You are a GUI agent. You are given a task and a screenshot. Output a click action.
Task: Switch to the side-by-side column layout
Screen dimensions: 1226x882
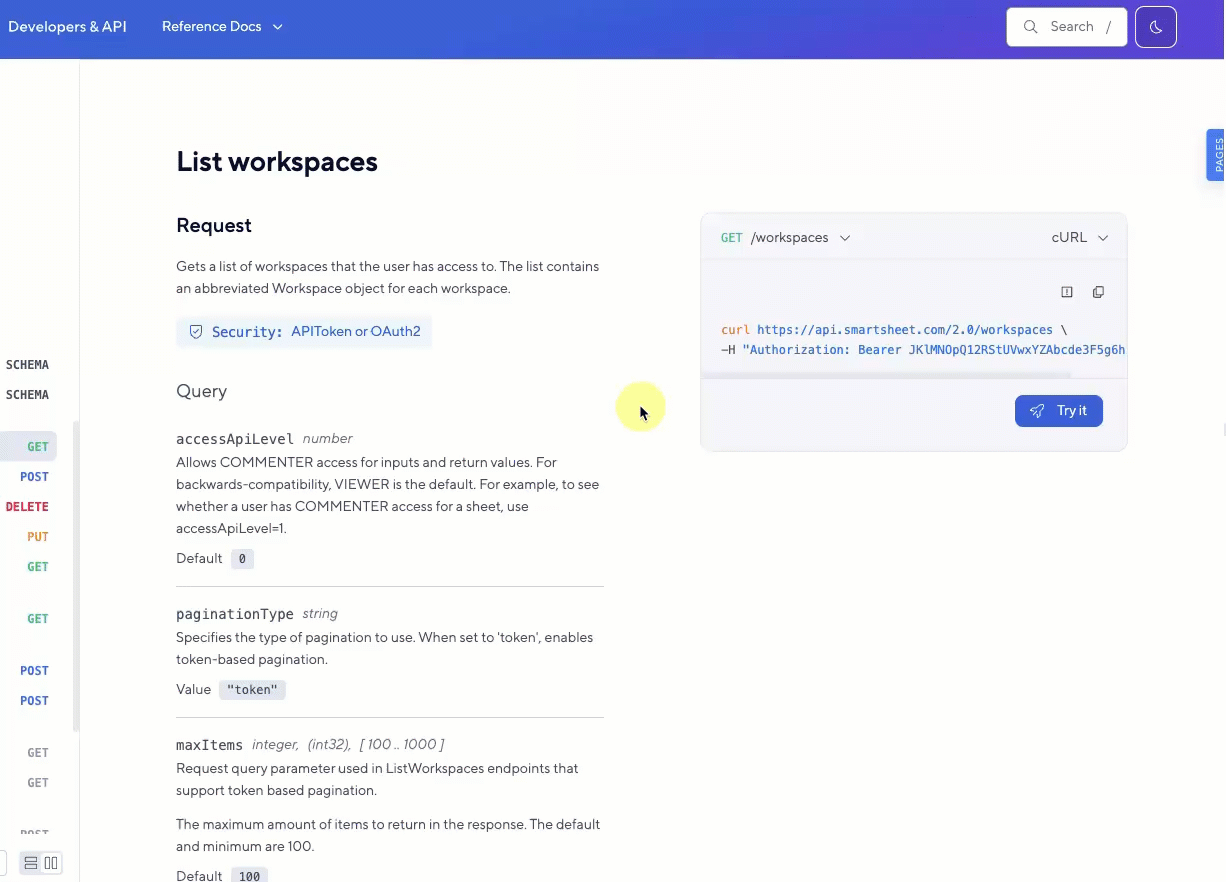(x=51, y=863)
